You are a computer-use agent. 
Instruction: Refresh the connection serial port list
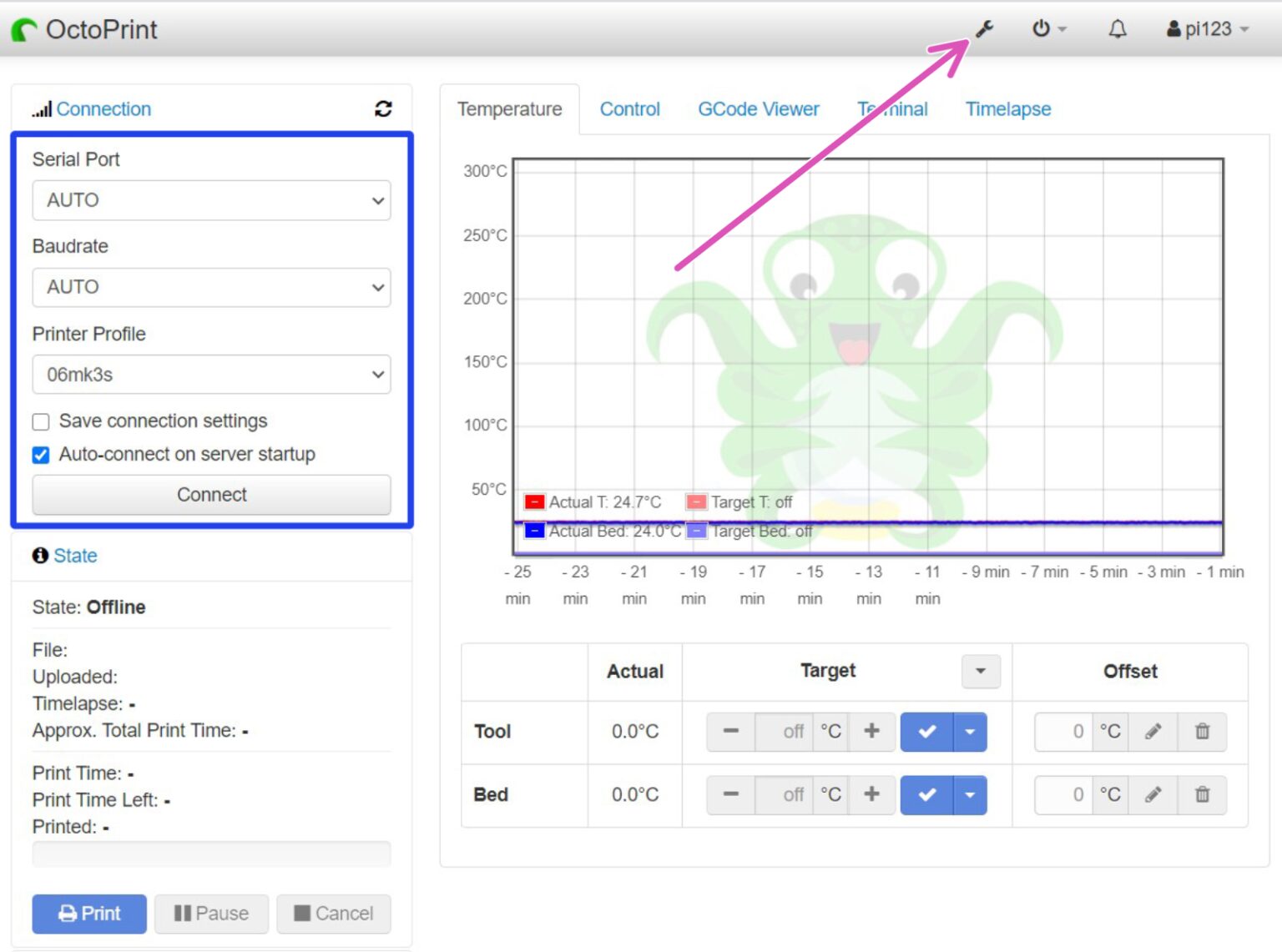pos(383,109)
